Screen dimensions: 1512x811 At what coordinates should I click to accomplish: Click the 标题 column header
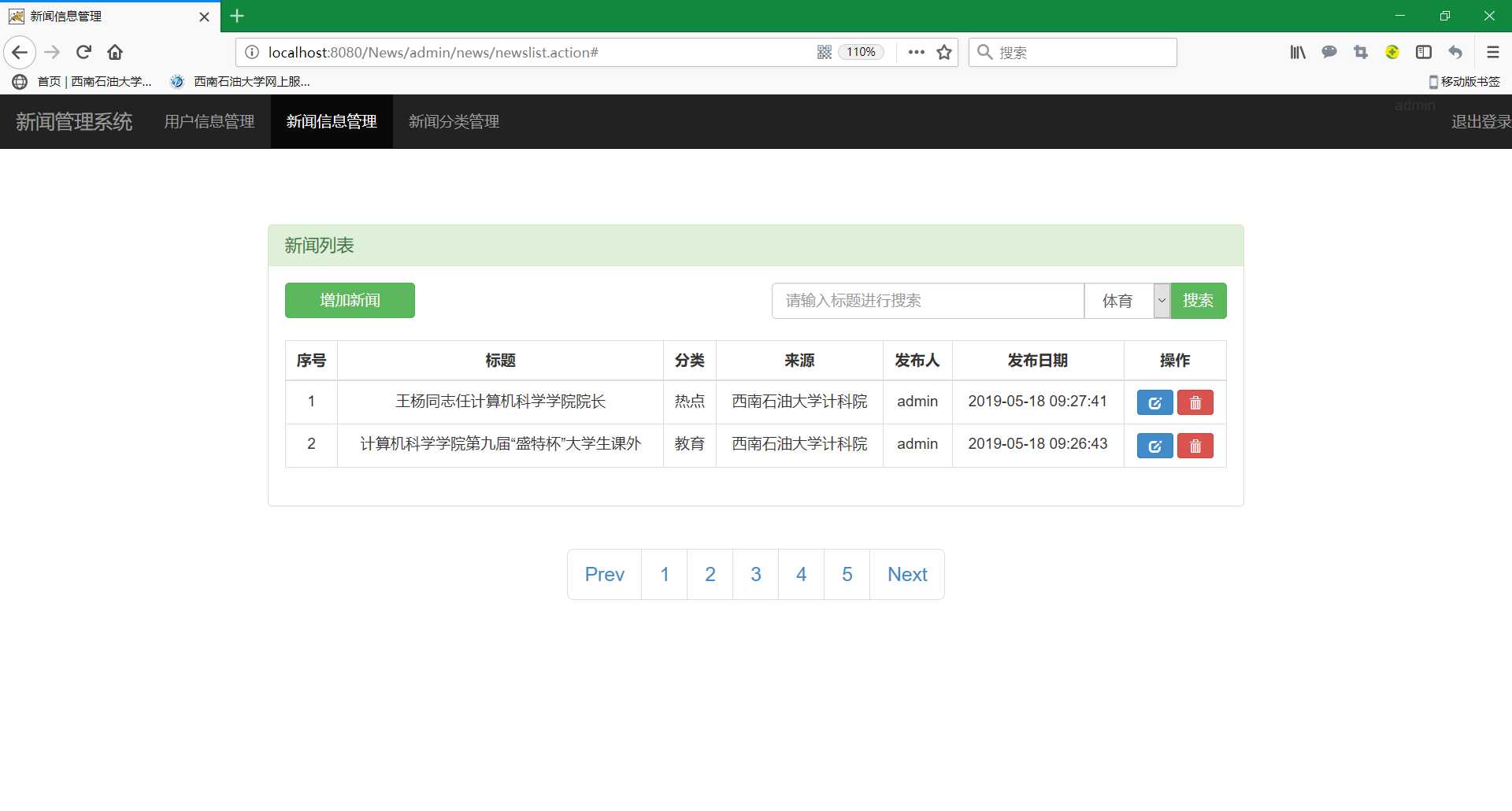click(500, 361)
